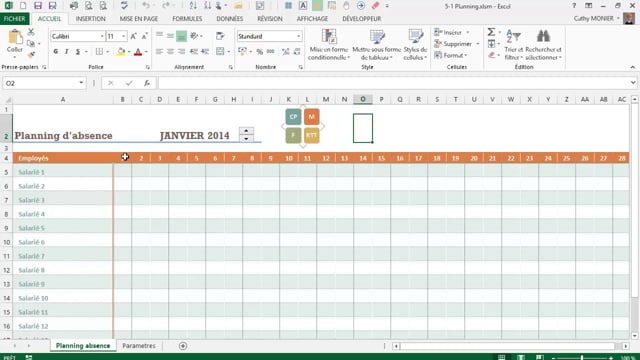Open the FICHIER menu
The image size is (640, 360).
15,19
